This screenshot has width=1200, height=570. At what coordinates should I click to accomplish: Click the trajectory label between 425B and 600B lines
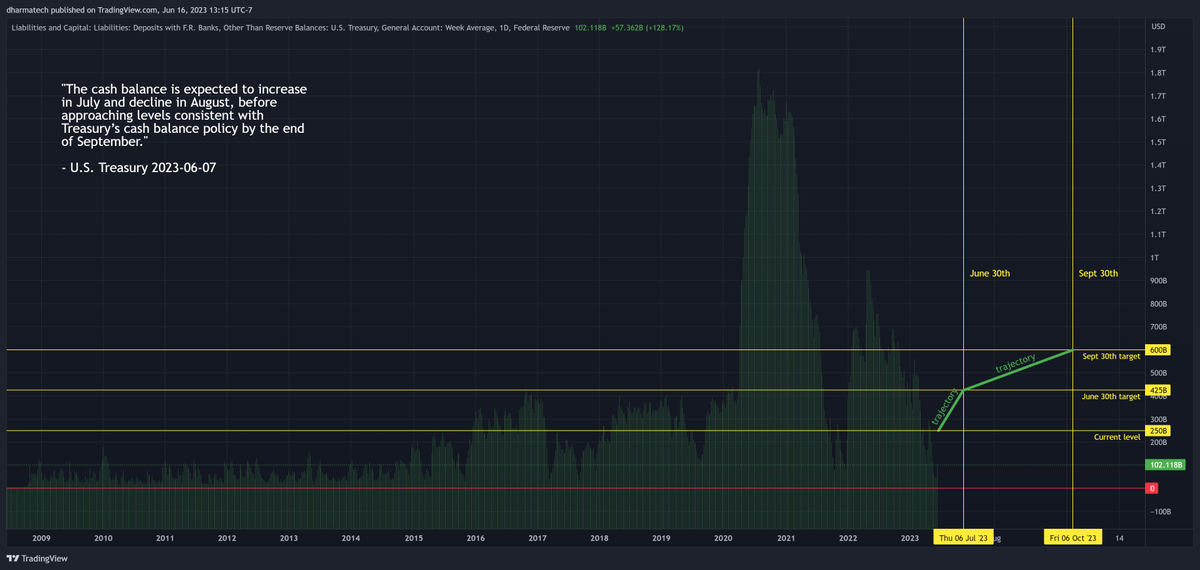[x=1015, y=363]
